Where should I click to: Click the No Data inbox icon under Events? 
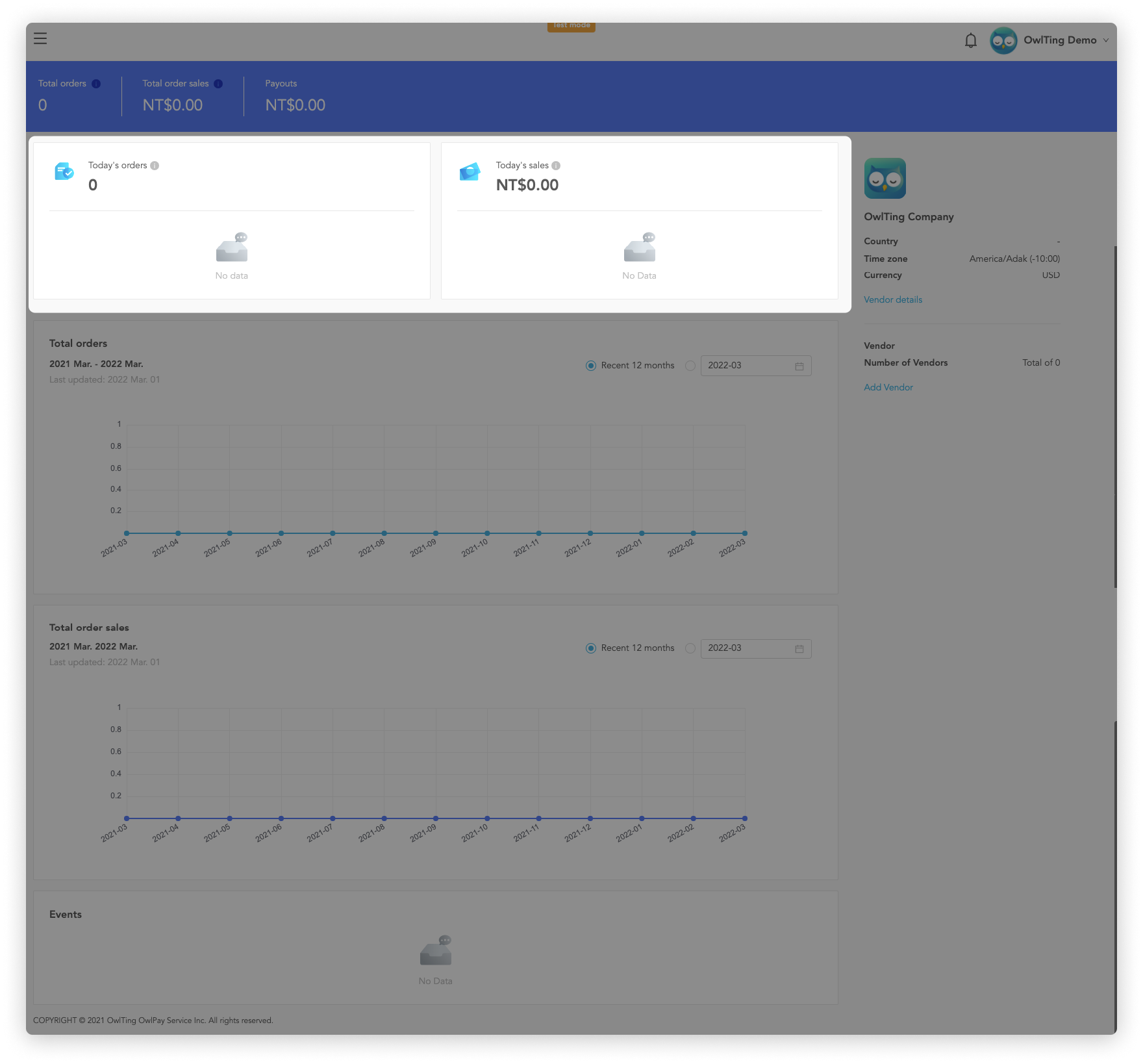pyautogui.click(x=436, y=950)
